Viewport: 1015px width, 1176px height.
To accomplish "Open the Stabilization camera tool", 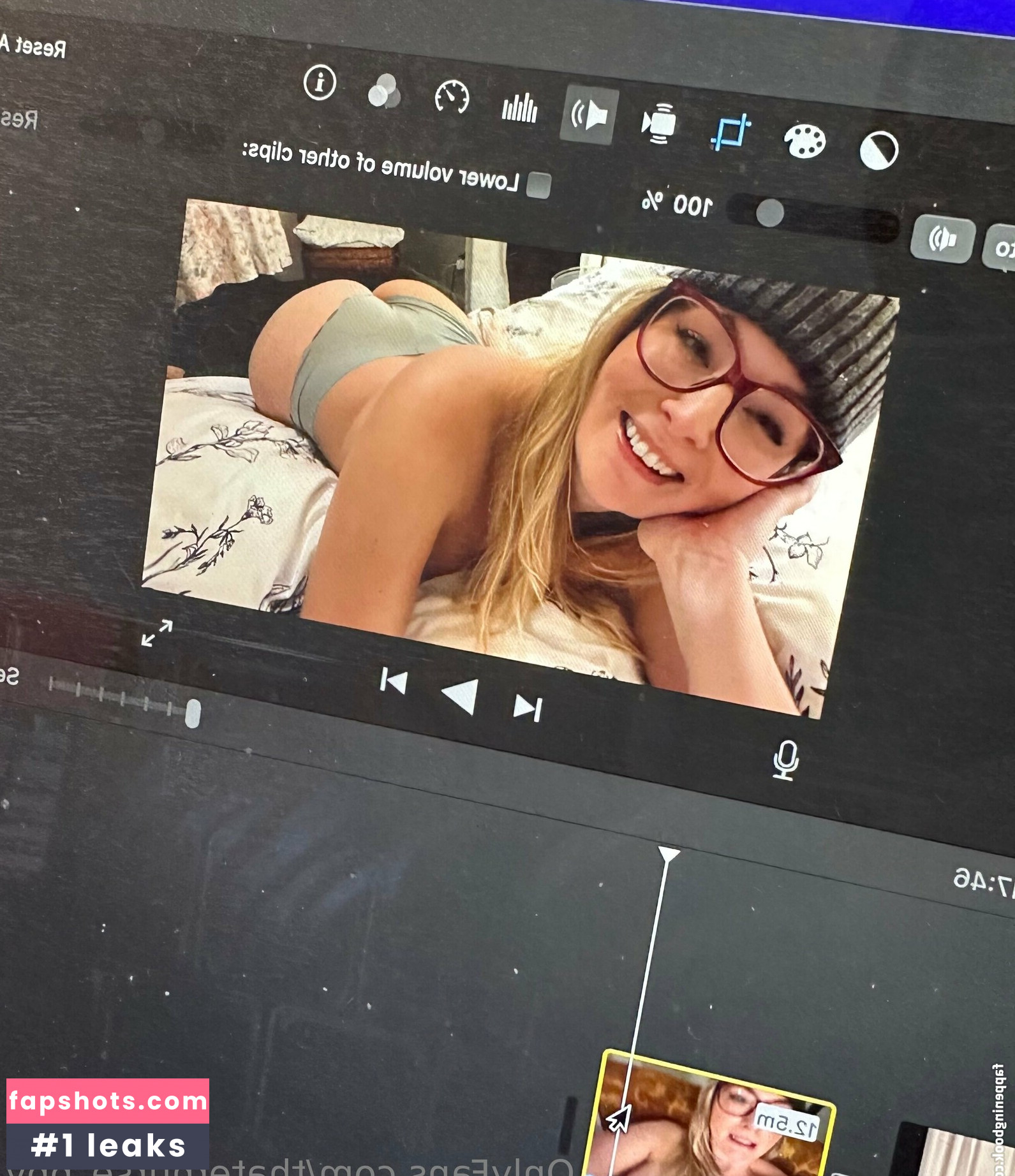I will click(x=658, y=123).
